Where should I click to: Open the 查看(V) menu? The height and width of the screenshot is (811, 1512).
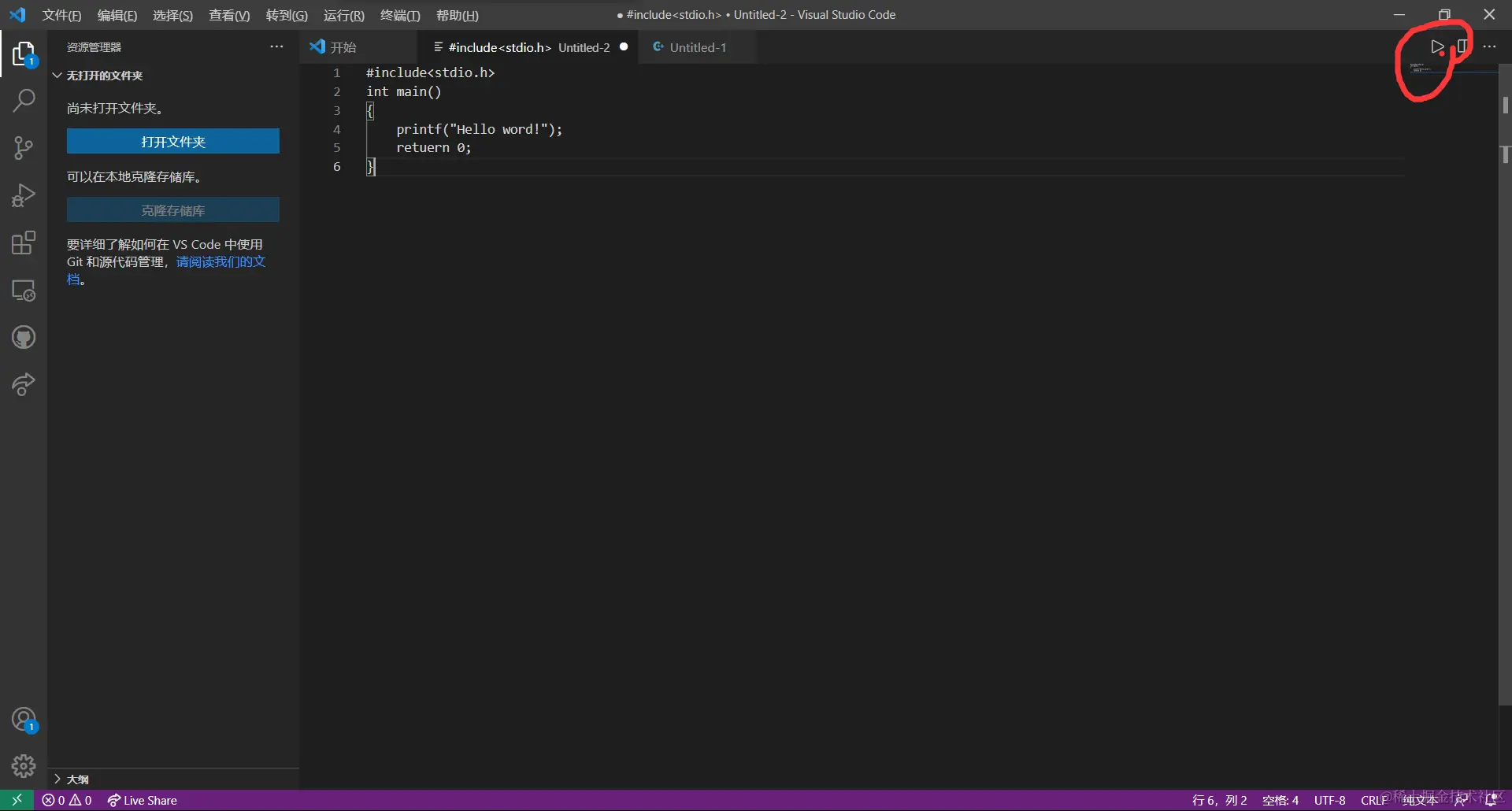click(x=229, y=16)
